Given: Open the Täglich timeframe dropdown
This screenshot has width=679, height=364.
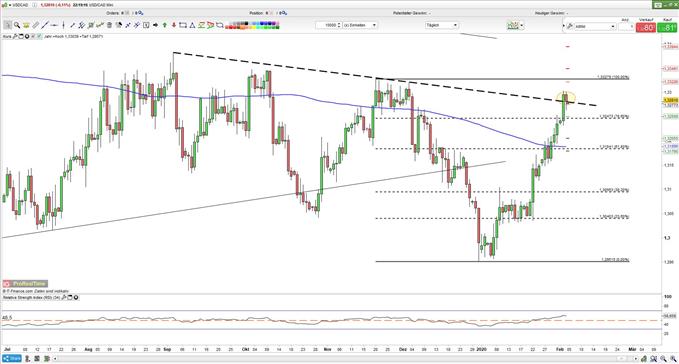Looking at the screenshot, I should (442, 25).
